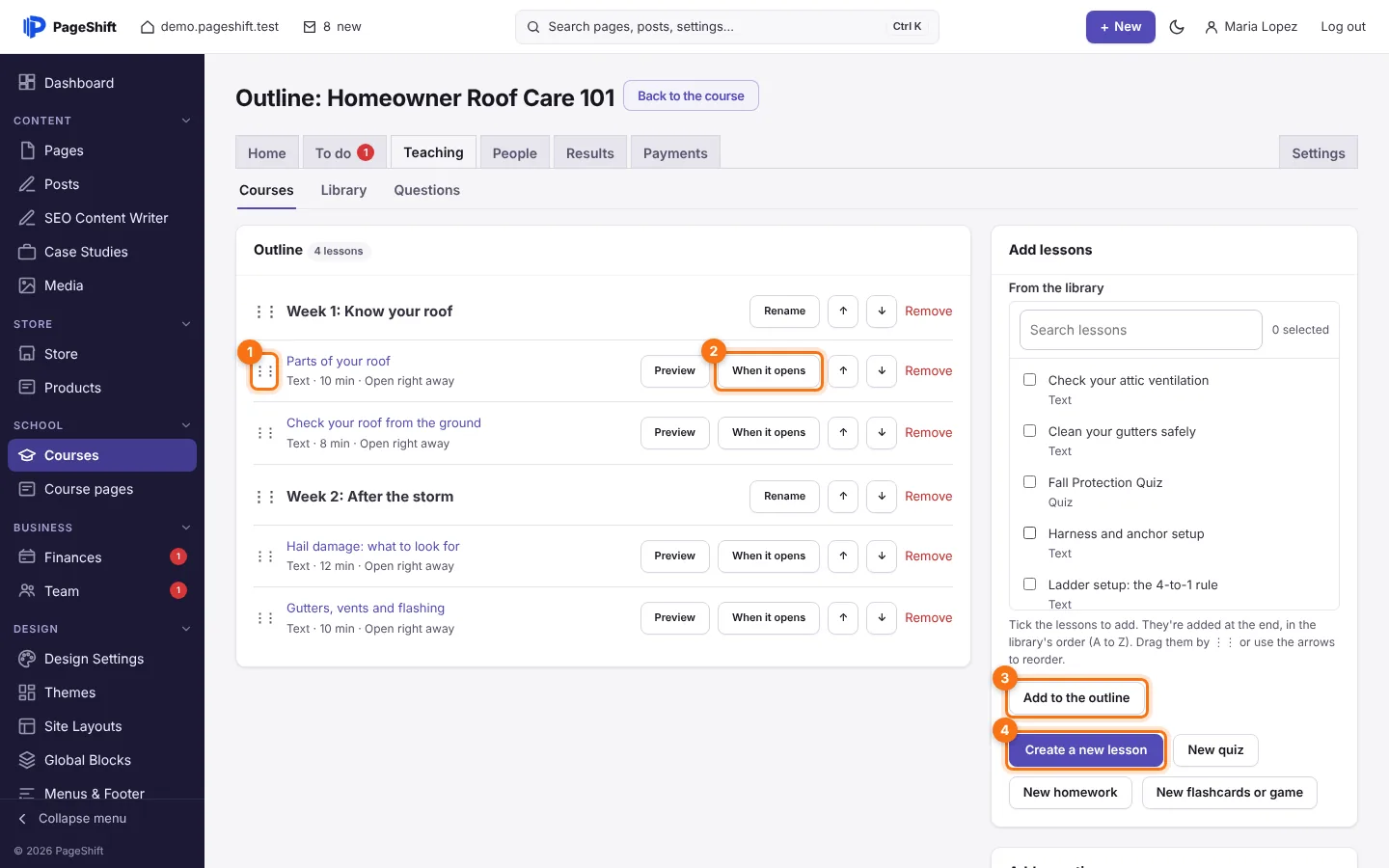The image size is (1389, 868).
Task: Collapse the CONTENT sidebar section
Action: pyautogui.click(x=186, y=121)
